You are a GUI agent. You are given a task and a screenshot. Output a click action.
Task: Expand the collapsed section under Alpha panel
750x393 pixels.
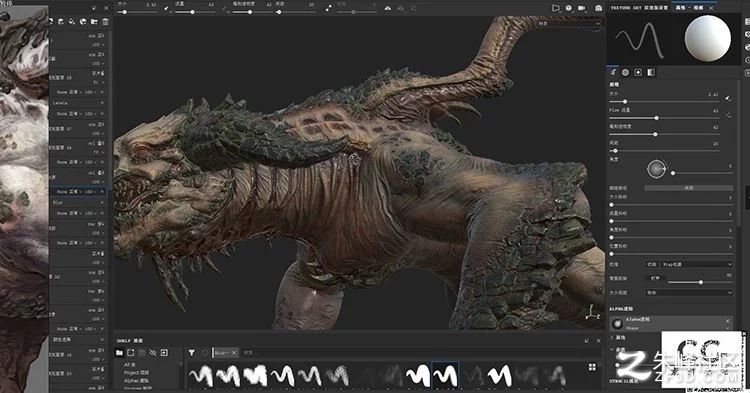612,338
